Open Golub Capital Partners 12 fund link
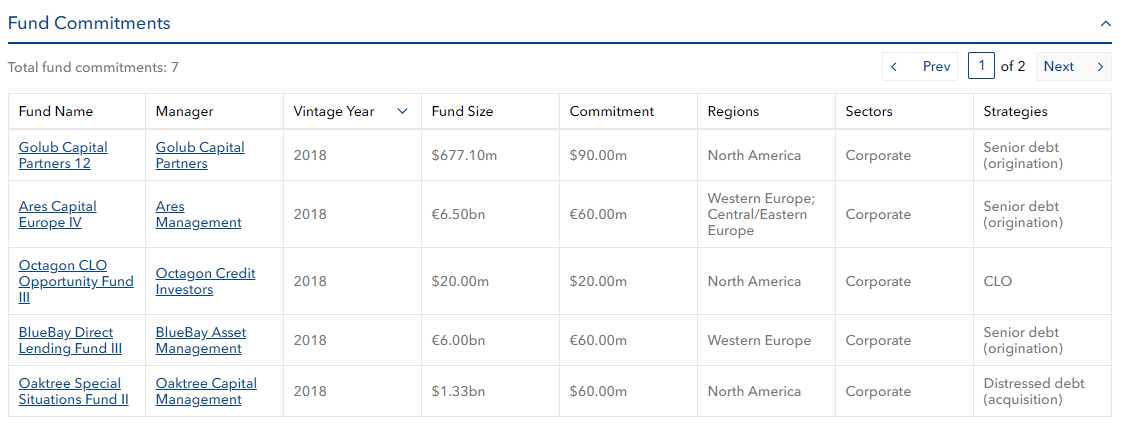The image size is (1125, 432). (x=63, y=155)
